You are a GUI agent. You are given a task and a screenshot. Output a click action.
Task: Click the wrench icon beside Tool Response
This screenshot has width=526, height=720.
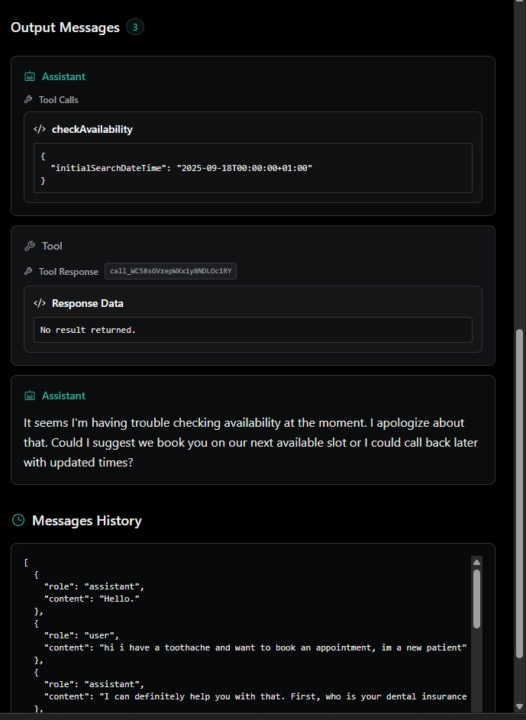28,271
